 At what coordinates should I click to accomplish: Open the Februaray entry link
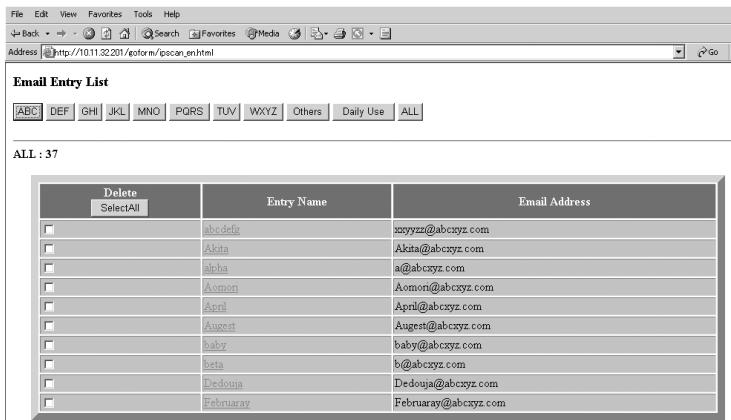click(227, 402)
